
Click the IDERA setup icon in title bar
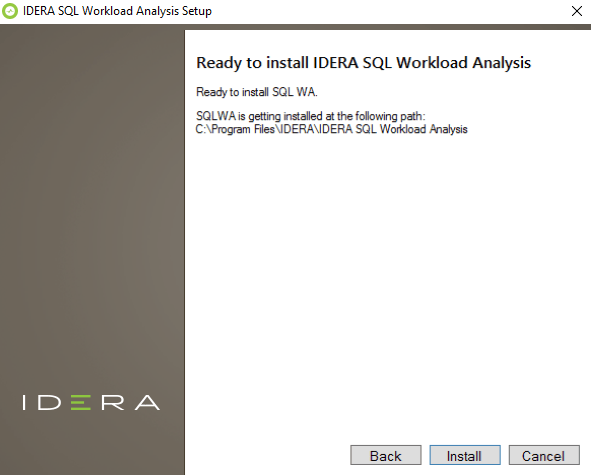[10, 11]
